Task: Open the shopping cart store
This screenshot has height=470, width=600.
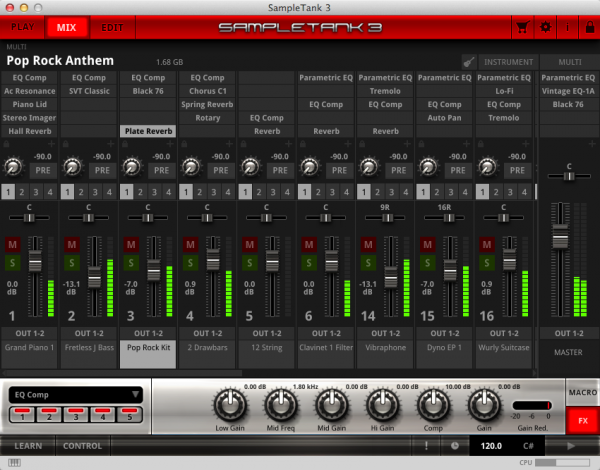Action: [521, 27]
